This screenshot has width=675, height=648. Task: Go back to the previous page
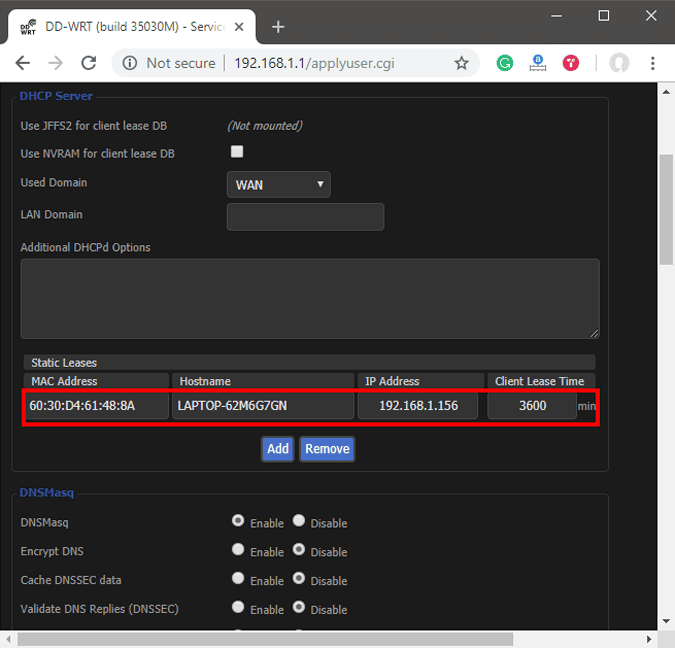22,63
